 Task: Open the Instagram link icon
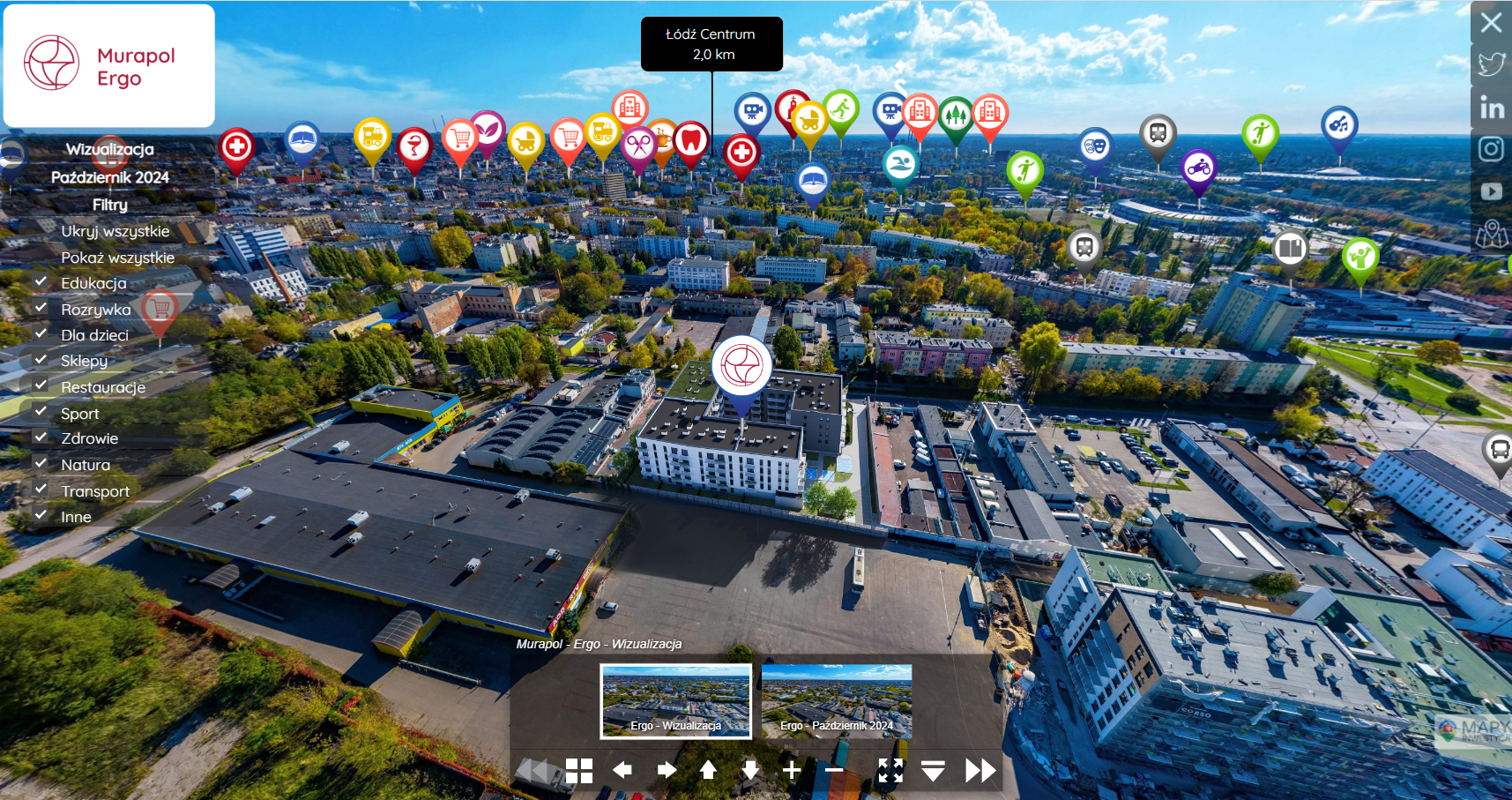coord(1491,149)
